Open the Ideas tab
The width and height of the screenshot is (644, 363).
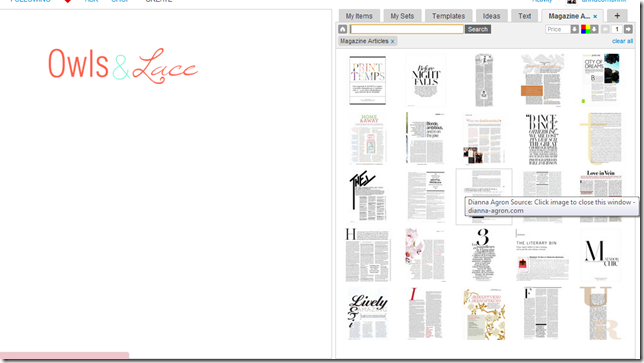492,16
